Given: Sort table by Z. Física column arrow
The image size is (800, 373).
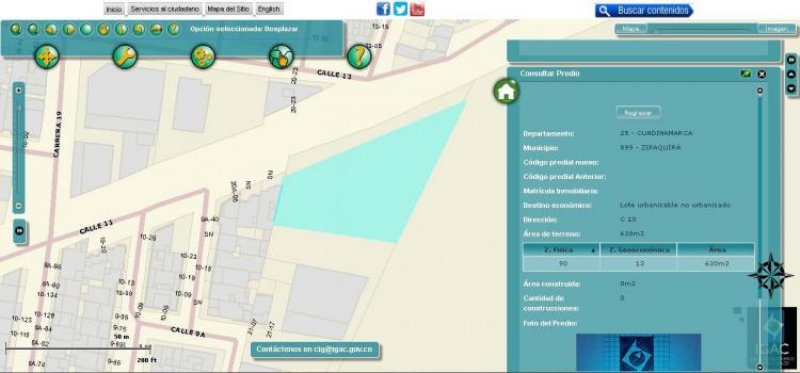Looking at the screenshot, I should pos(593,250).
